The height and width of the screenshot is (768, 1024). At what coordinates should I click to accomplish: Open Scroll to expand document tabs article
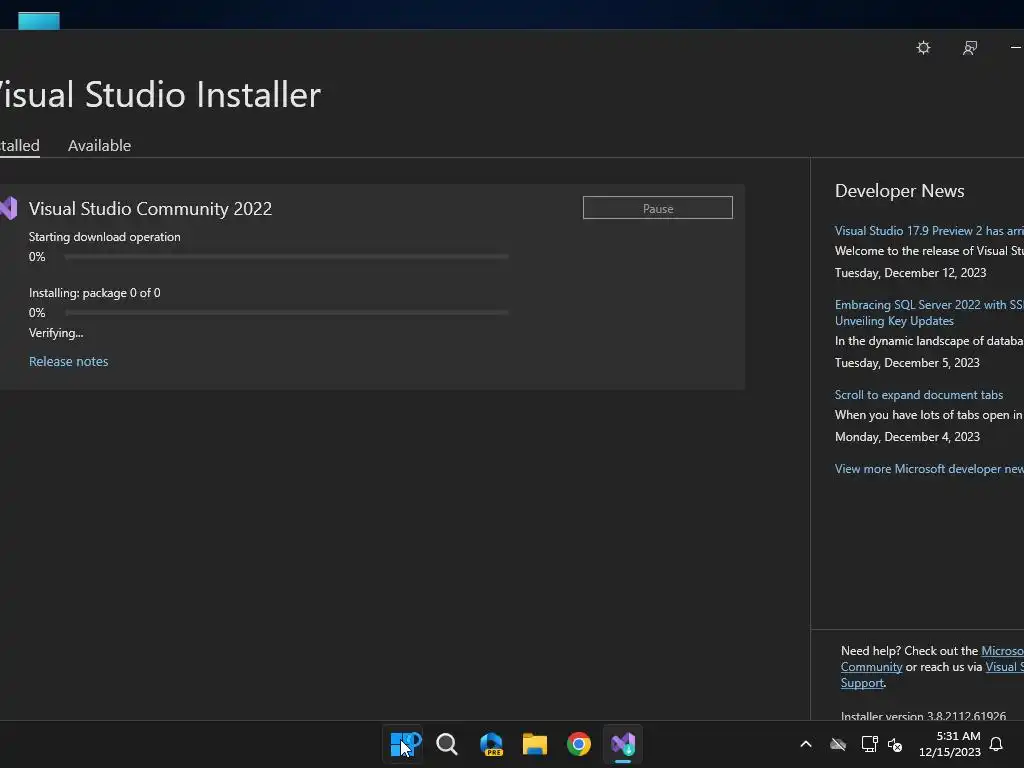[x=919, y=394]
